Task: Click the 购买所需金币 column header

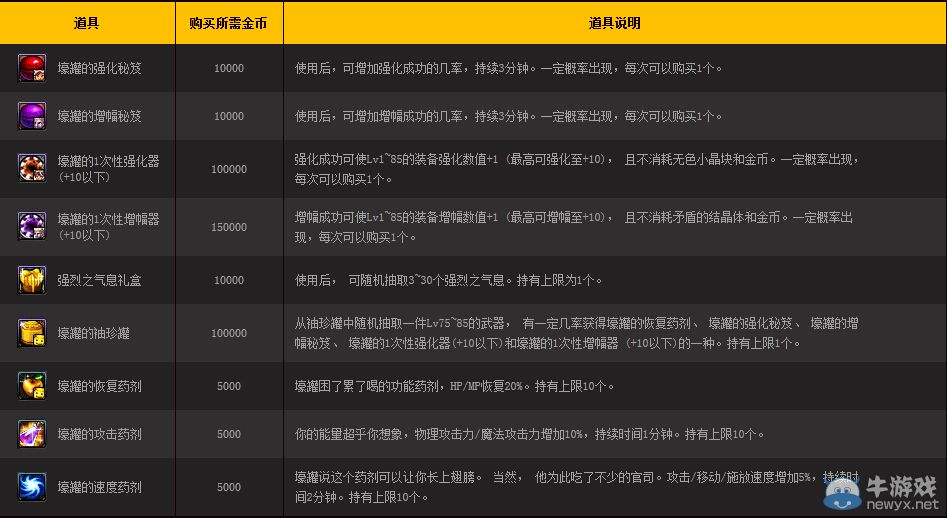Action: click(228, 23)
